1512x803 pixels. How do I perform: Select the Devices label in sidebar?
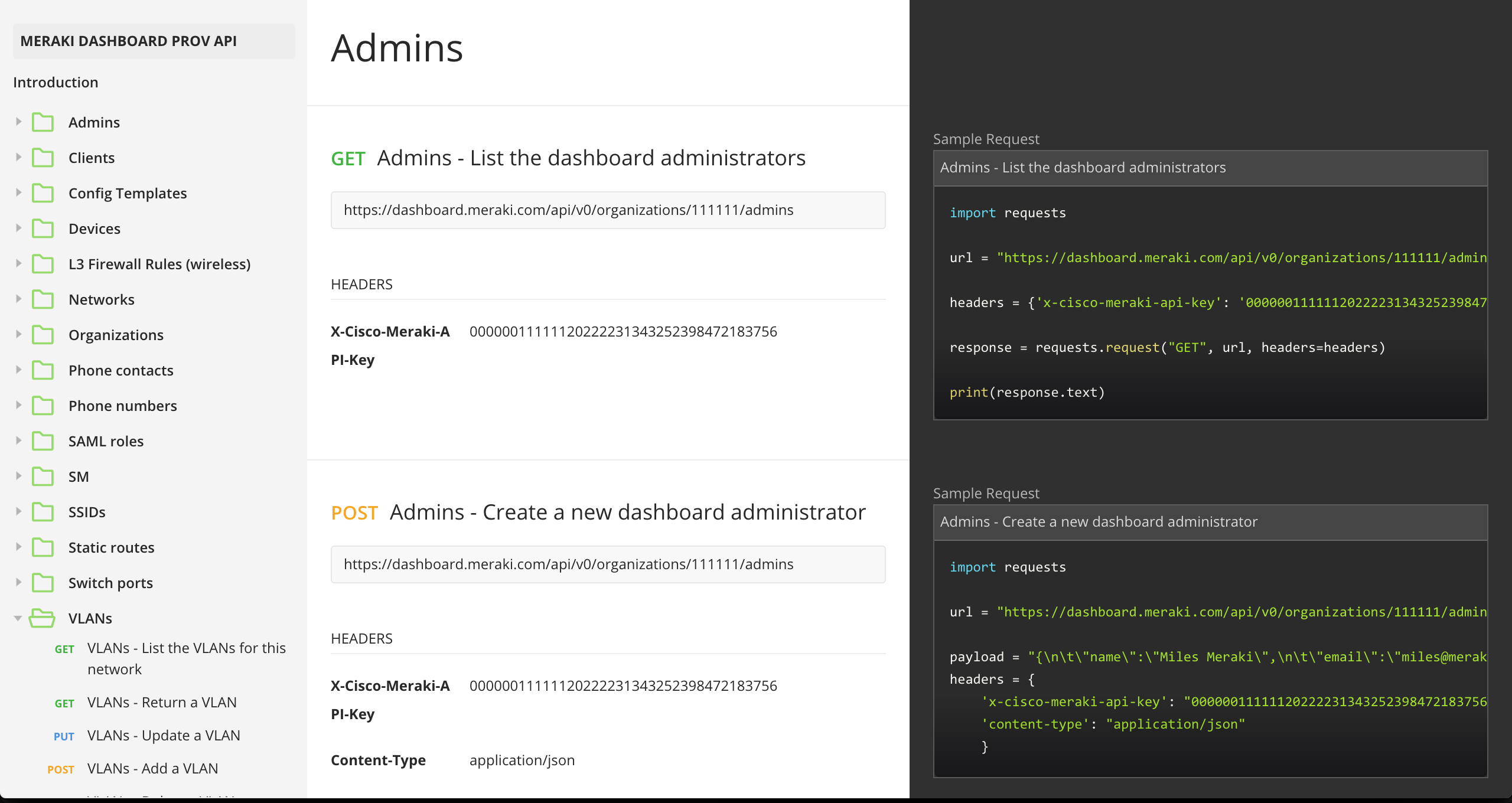click(x=94, y=229)
